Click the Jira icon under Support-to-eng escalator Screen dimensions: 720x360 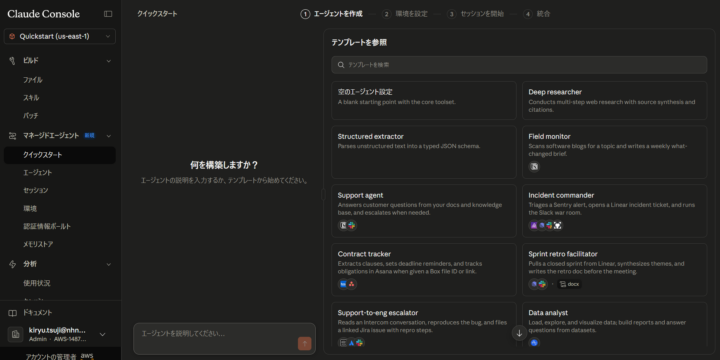pyautogui.click(x=351, y=343)
